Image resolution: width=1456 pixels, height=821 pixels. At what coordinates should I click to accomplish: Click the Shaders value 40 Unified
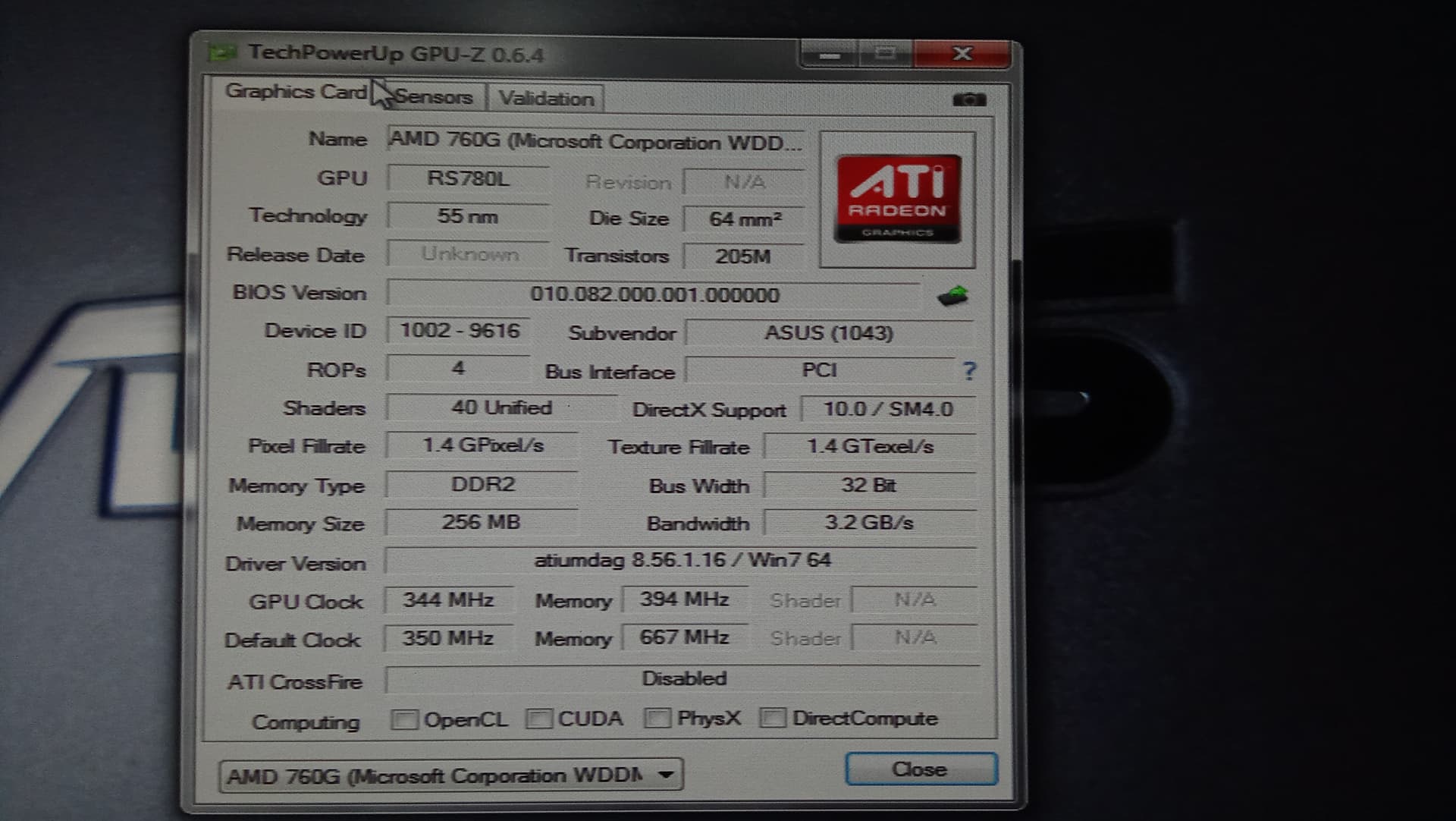[502, 407]
